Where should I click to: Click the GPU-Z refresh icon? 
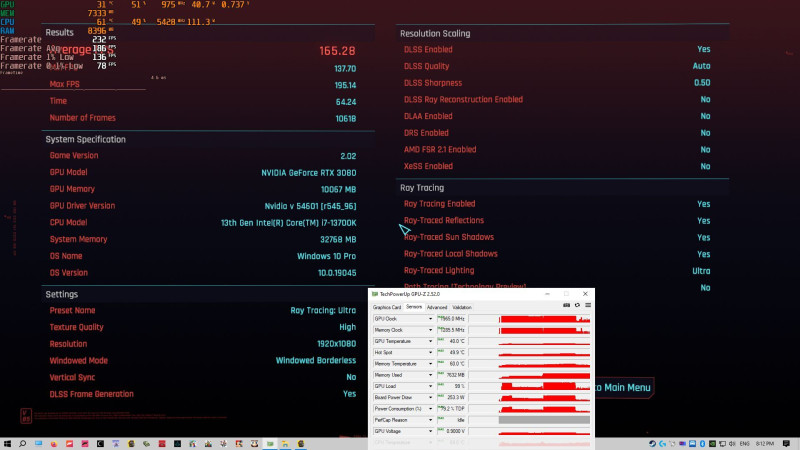[577, 305]
